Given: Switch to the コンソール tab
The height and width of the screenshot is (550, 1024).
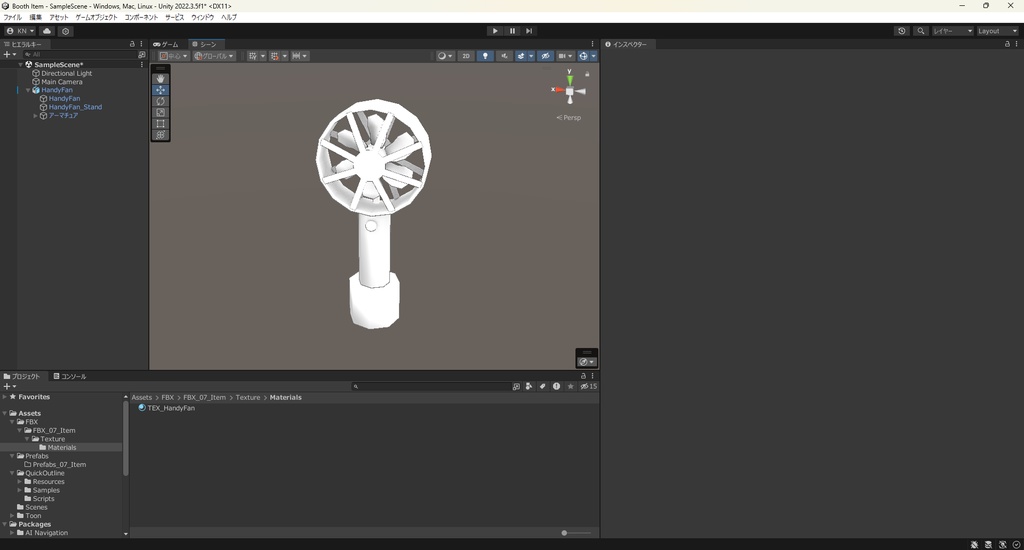Looking at the screenshot, I should [x=70, y=376].
